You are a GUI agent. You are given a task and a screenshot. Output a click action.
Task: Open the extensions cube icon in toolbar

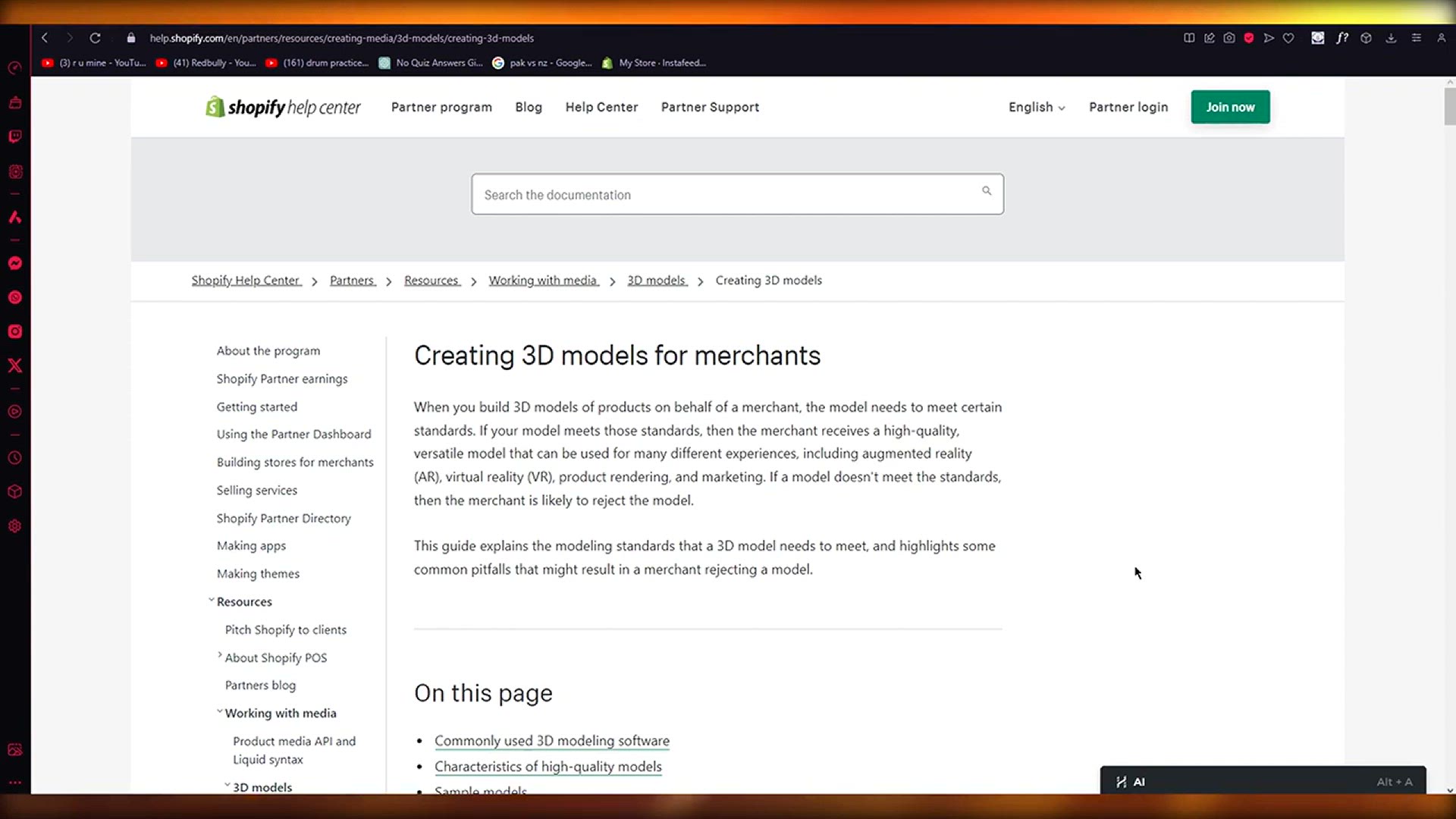pos(1366,38)
